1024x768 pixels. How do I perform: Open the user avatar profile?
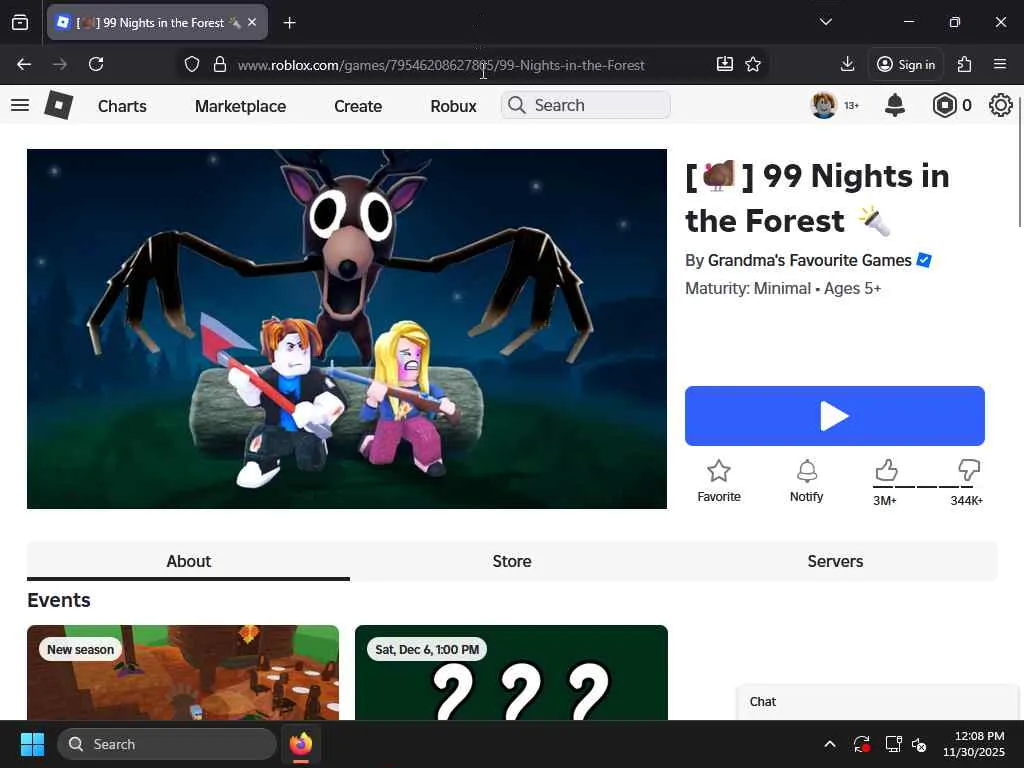[x=823, y=105]
